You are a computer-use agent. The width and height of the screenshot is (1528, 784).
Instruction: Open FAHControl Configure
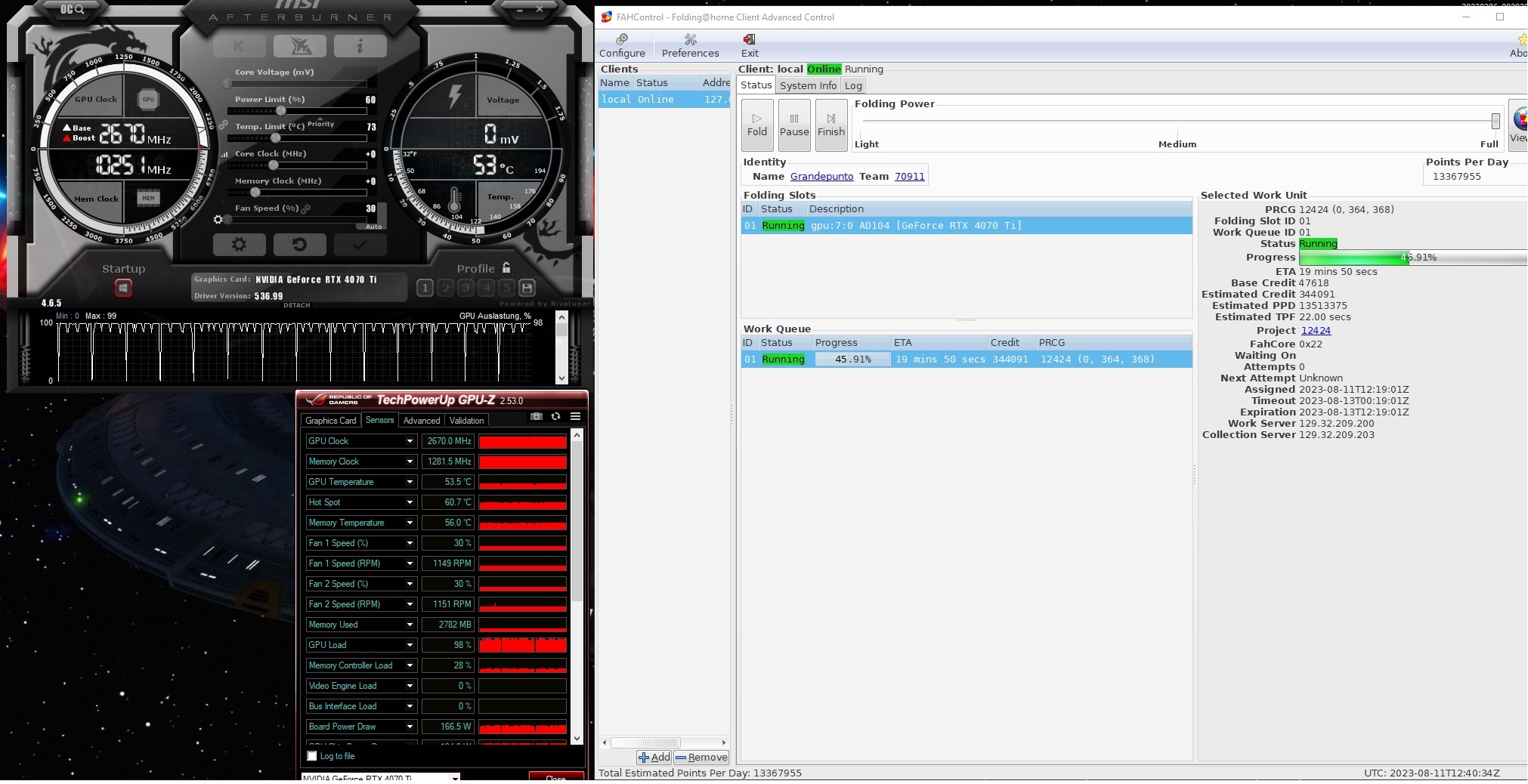622,45
